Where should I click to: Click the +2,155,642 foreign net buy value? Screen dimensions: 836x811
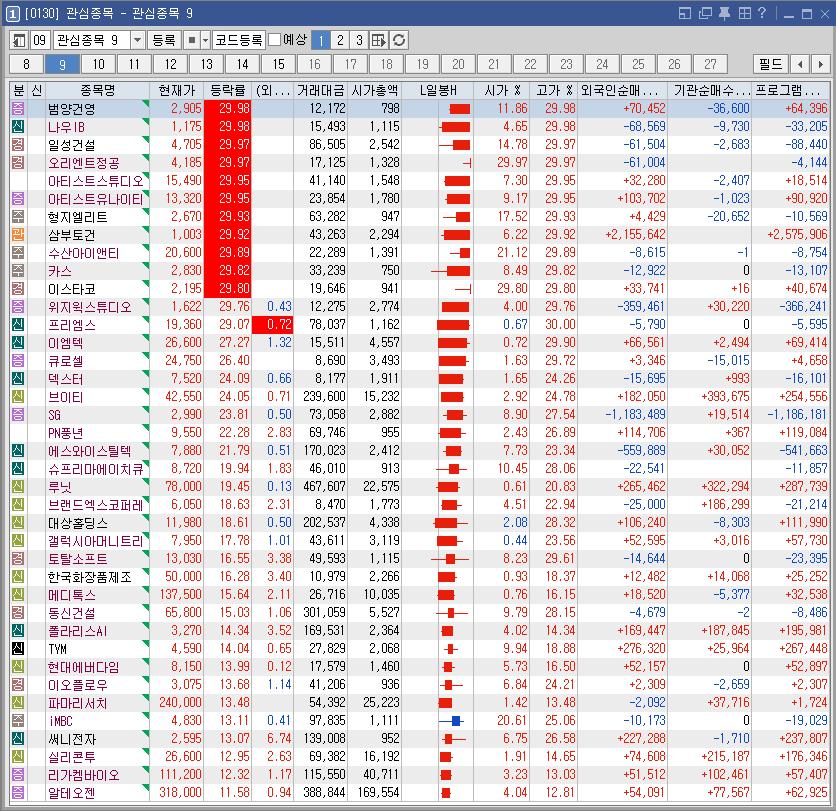pos(636,235)
